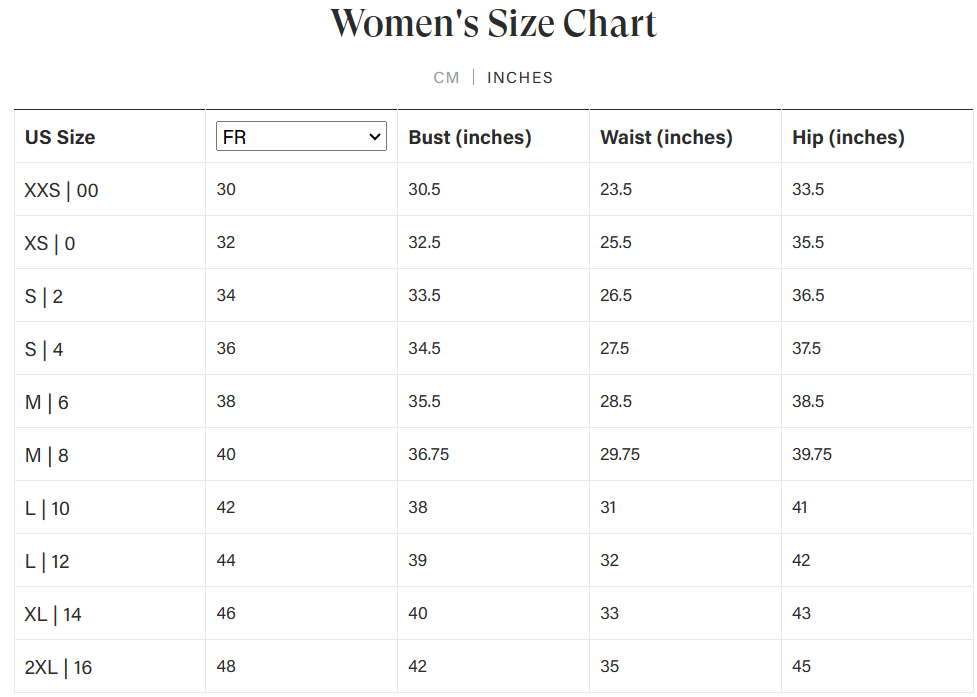Select the S | 2 size row label
Image resolution: width=977 pixels, height=697 pixels.
(44, 296)
